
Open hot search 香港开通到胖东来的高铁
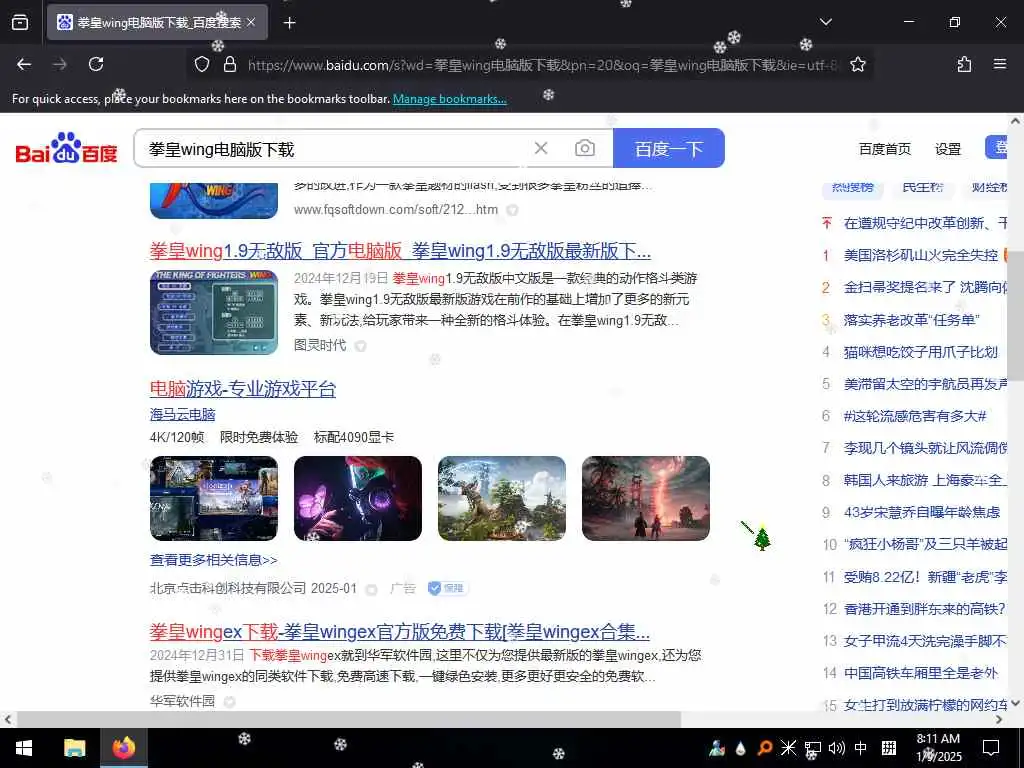tap(925, 609)
